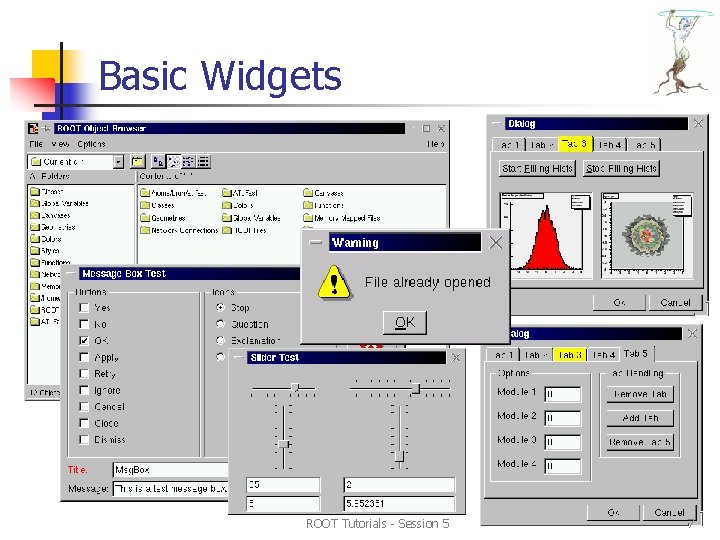Image resolution: width=720 pixels, height=540 pixels.
Task: Select ROOT Files folder in contents pane
Action: coord(244,230)
